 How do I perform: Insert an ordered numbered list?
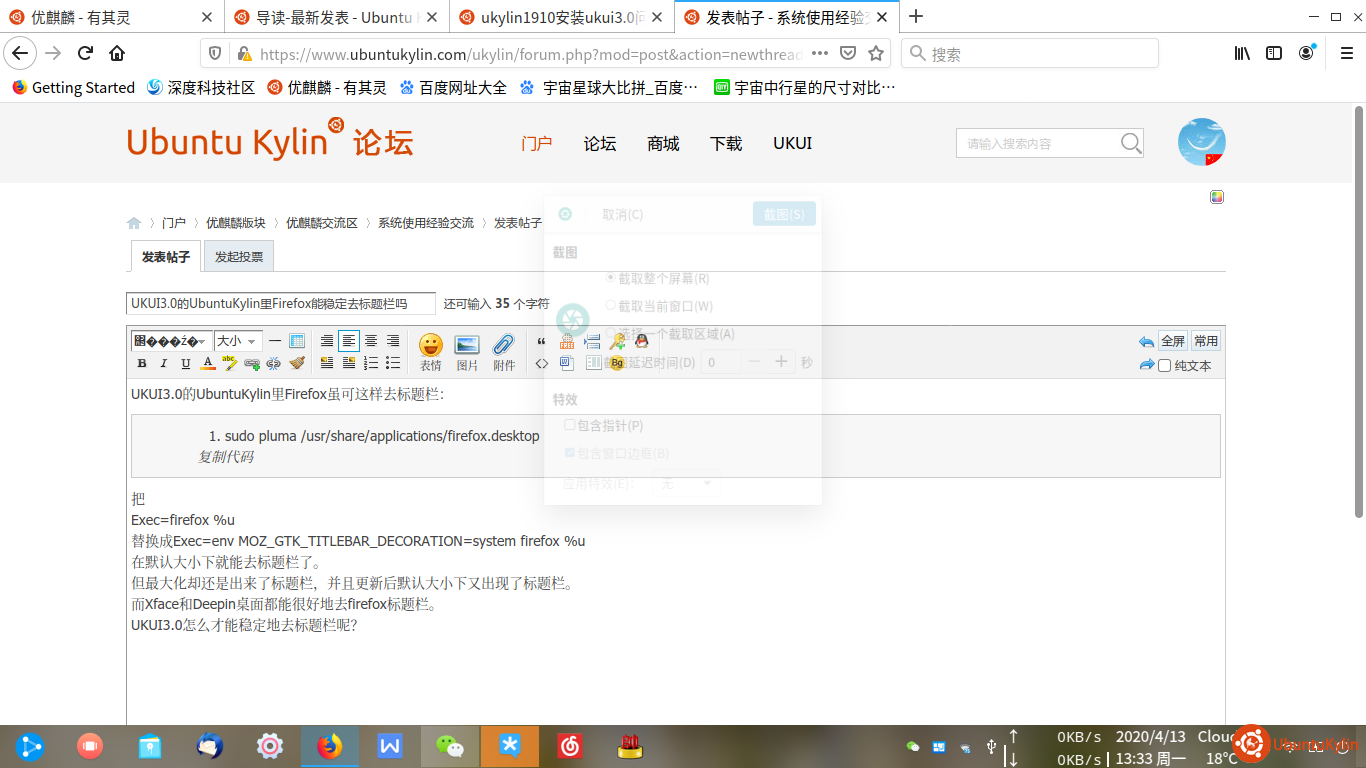pyautogui.click(x=371, y=364)
